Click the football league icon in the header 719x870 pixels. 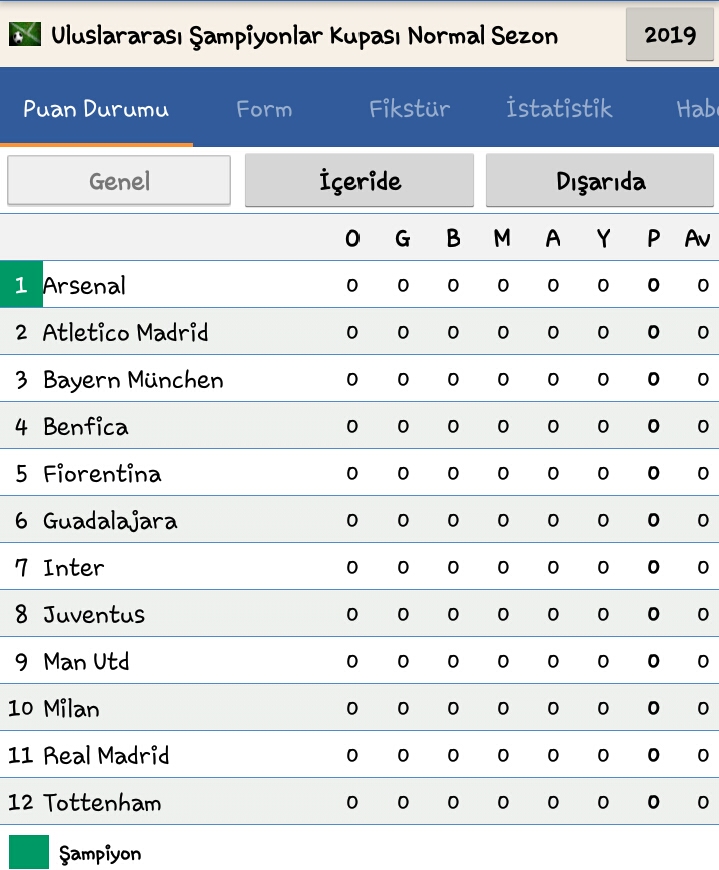point(25,34)
